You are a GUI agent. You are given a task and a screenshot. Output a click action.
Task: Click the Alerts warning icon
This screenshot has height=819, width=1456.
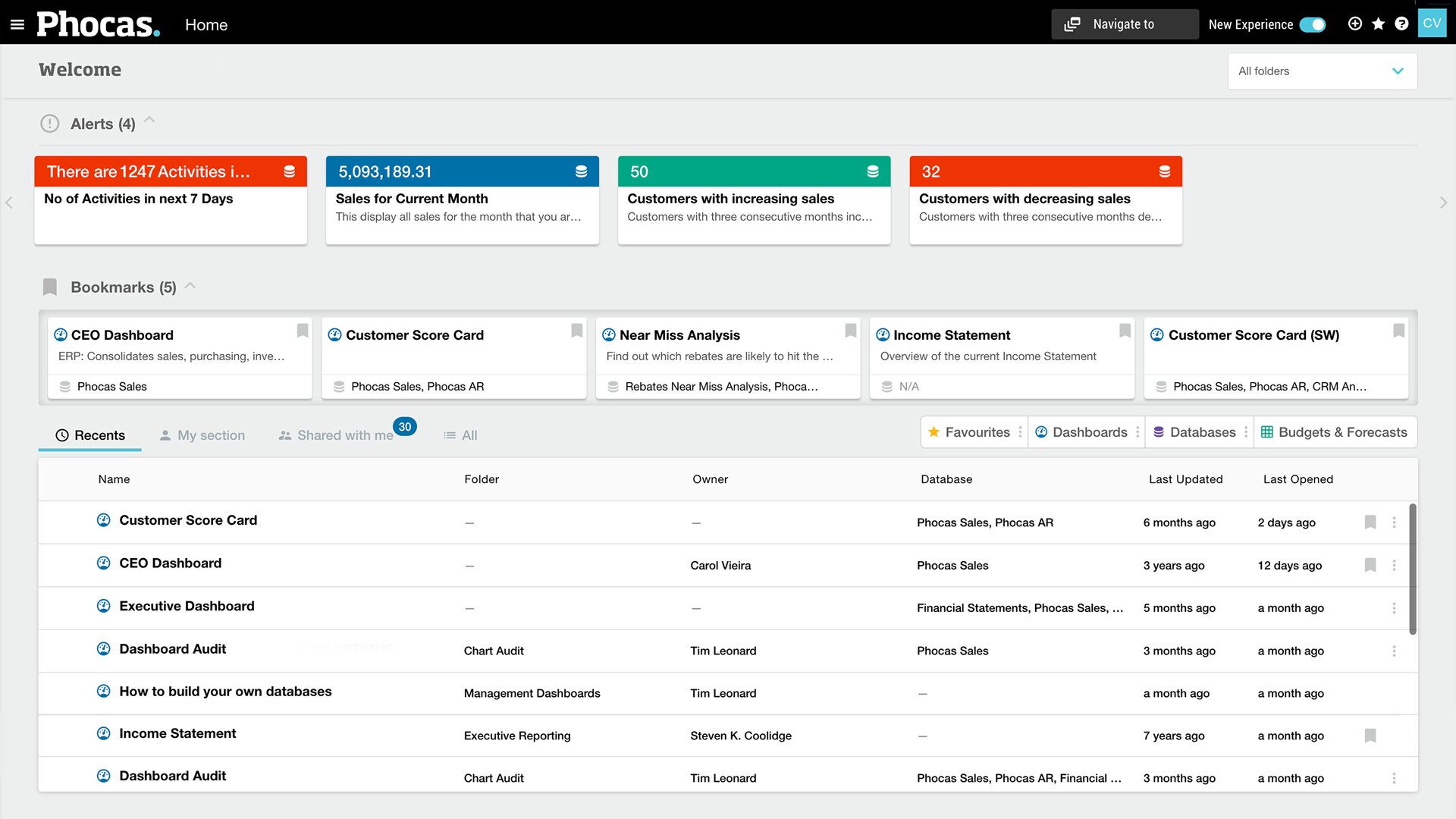point(49,123)
